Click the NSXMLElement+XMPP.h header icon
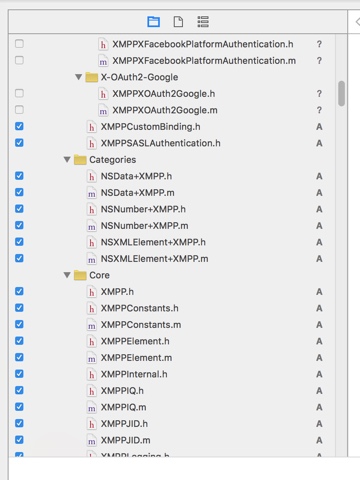 (x=91, y=242)
